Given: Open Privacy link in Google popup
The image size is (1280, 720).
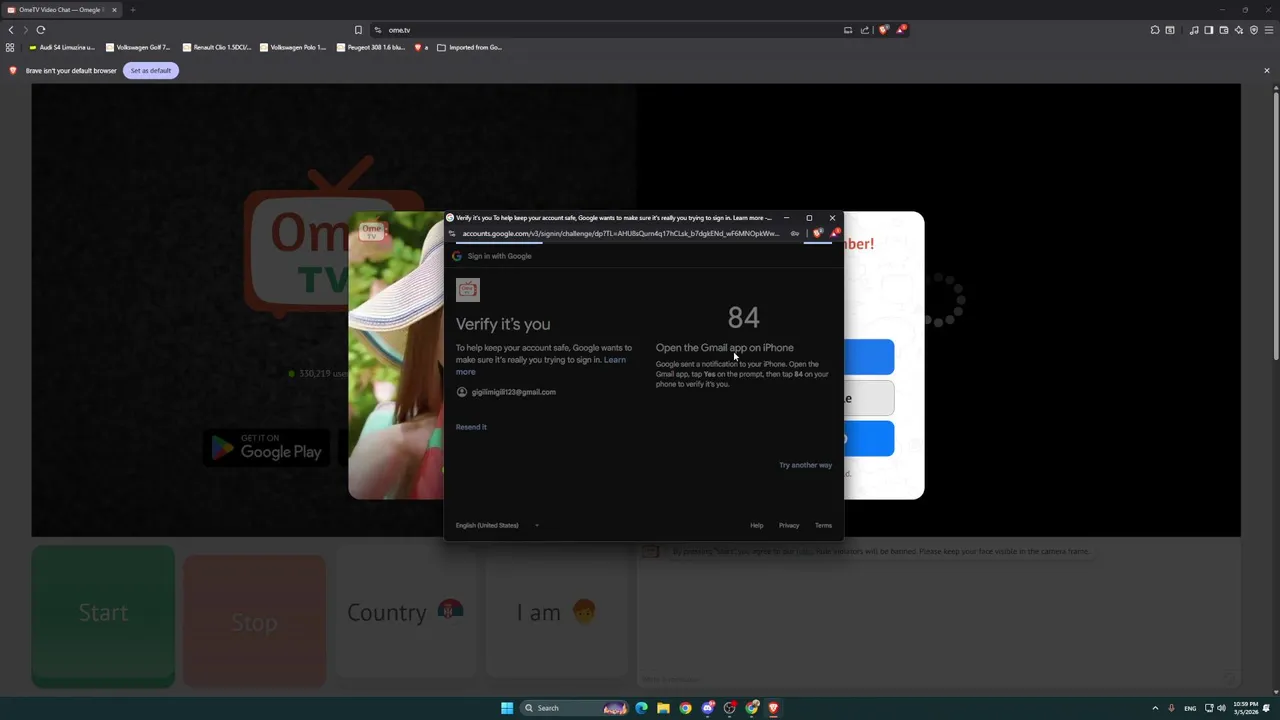Looking at the screenshot, I should tap(789, 525).
